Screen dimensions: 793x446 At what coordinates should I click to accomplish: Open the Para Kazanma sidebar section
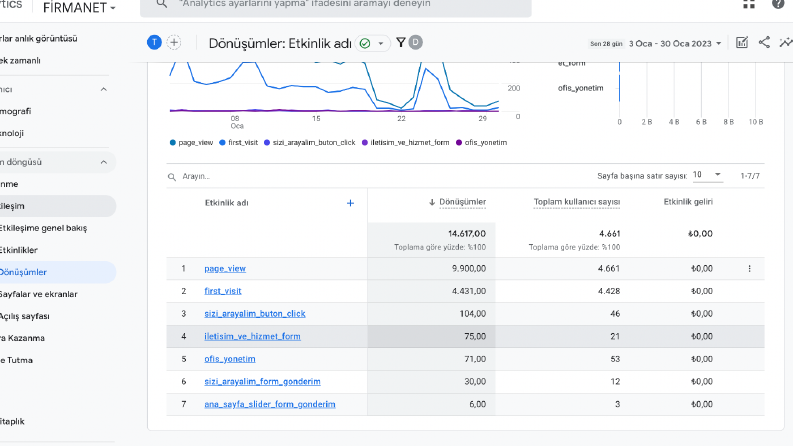pos(22,338)
